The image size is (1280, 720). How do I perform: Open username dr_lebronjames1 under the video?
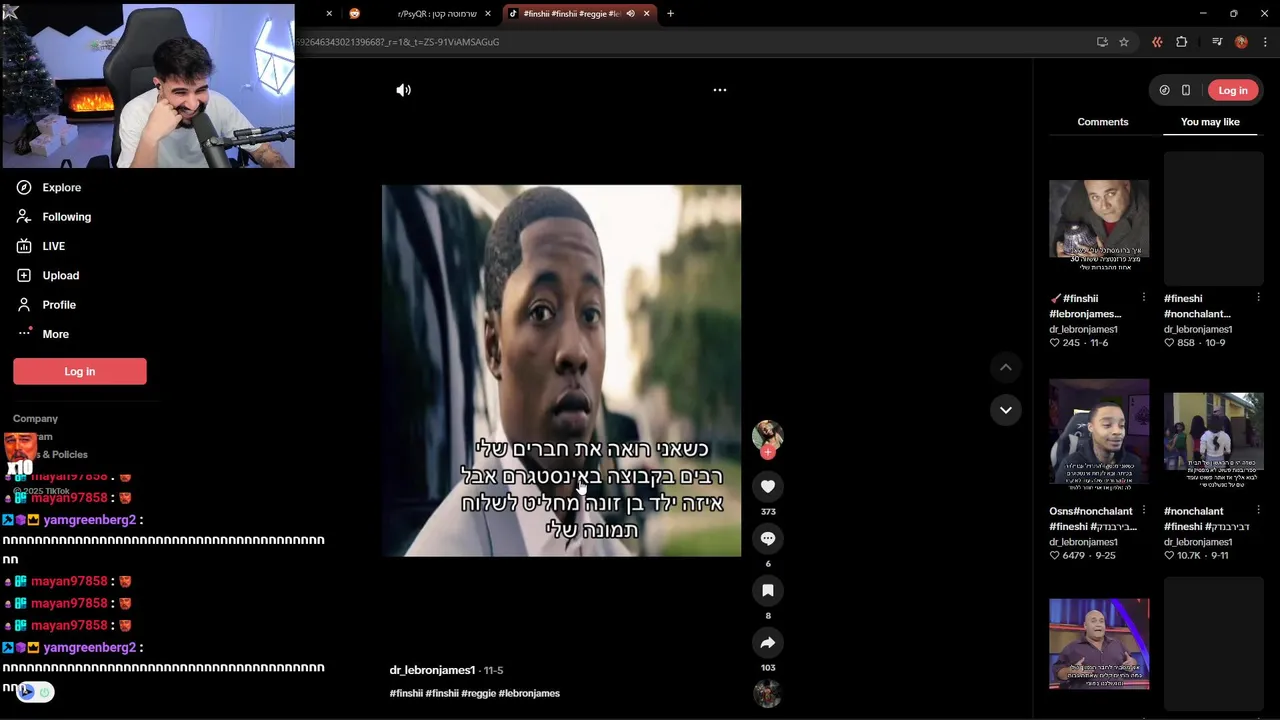pyautogui.click(x=432, y=670)
